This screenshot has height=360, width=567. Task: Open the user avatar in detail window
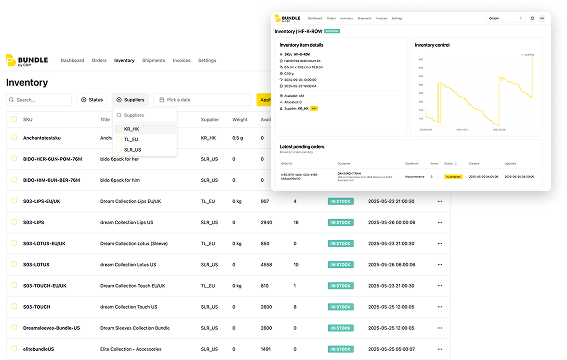[x=542, y=18]
